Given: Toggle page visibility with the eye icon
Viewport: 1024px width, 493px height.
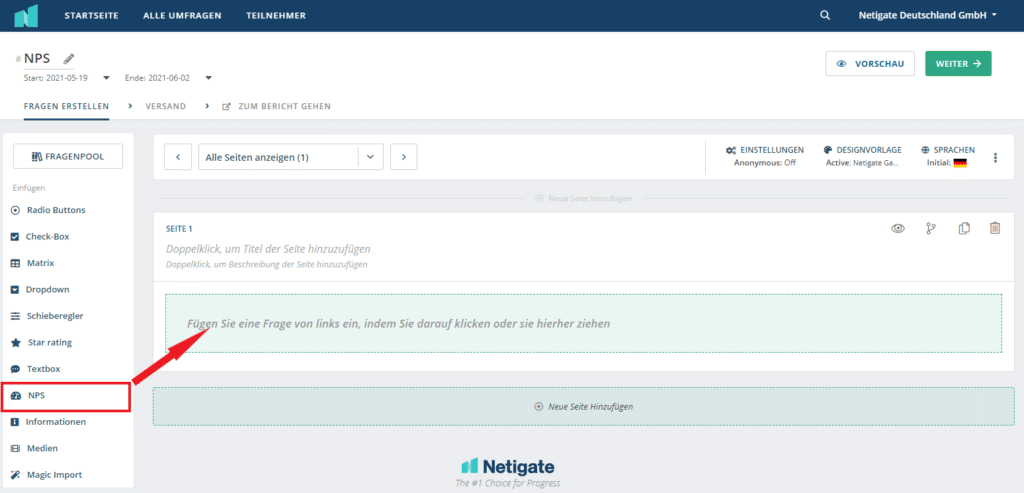Looking at the screenshot, I should (x=899, y=229).
